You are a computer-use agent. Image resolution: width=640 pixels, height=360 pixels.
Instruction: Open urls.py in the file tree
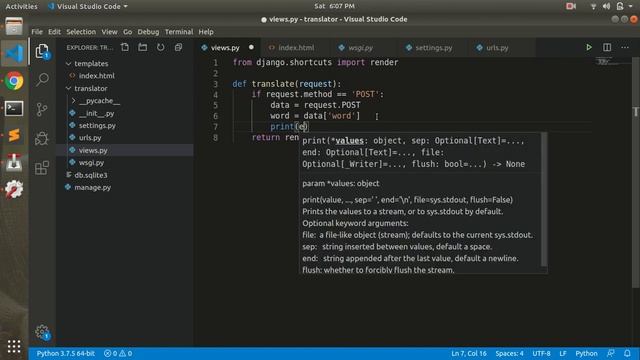coord(90,138)
